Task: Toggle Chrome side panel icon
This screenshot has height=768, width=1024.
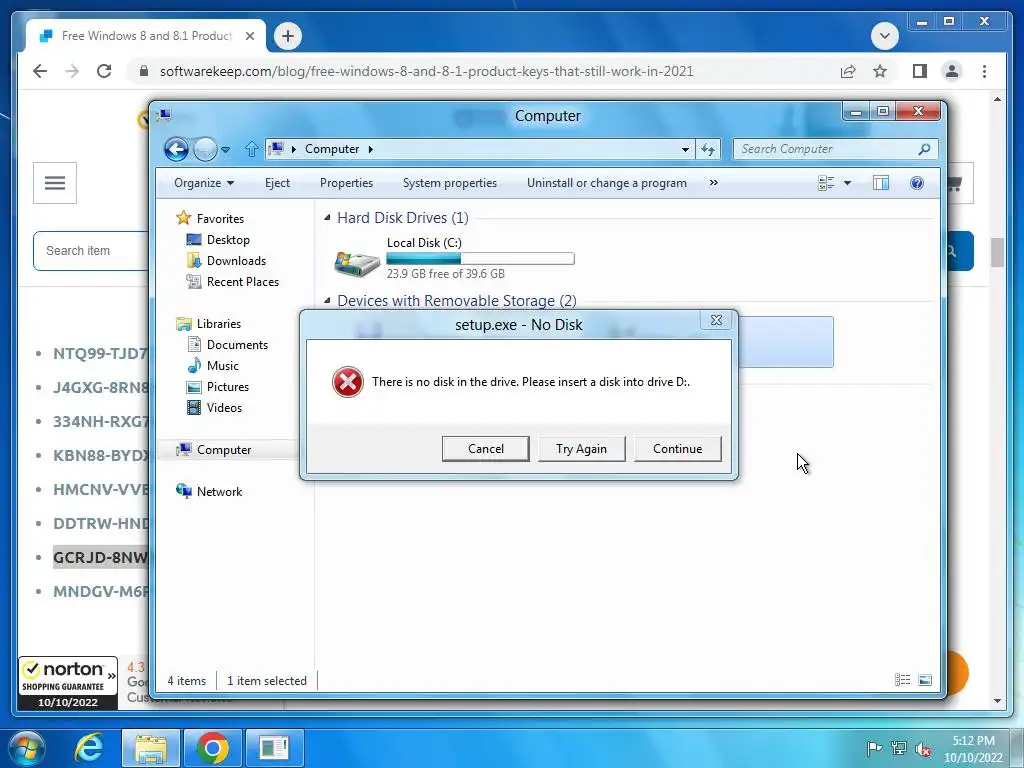Action: [x=920, y=71]
